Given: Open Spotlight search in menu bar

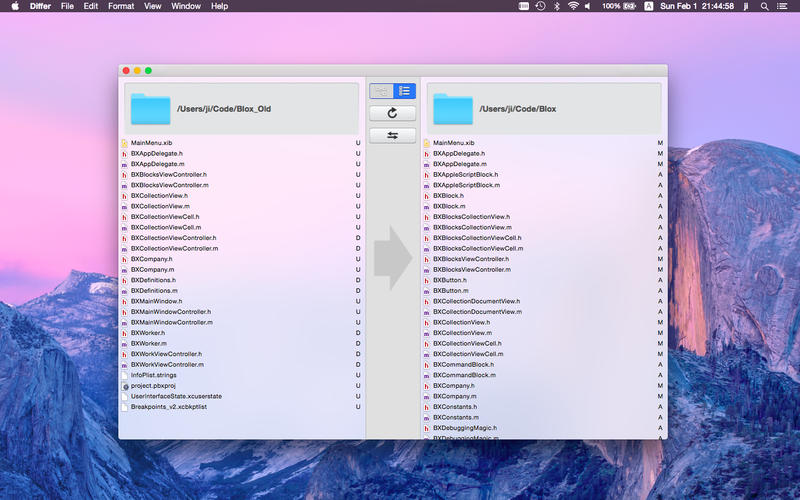Looking at the screenshot, I should tap(764, 6).
